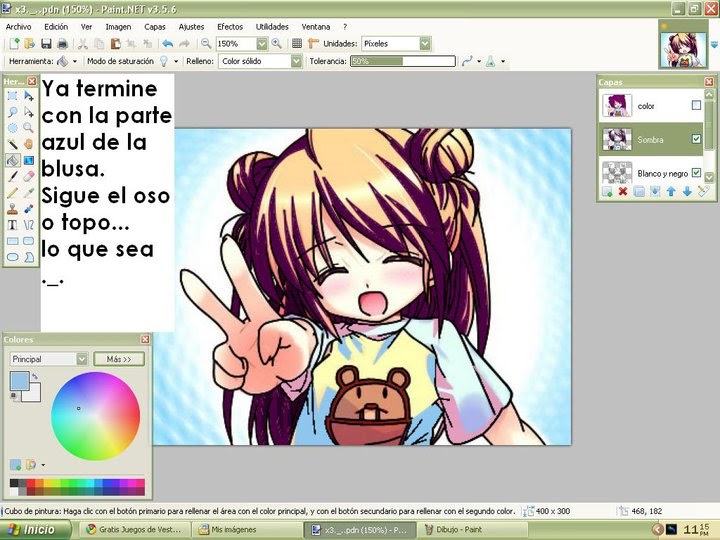Viewport: 720px width, 540px height.
Task: Select the Move Selected Pixels tool
Action: 28,96
